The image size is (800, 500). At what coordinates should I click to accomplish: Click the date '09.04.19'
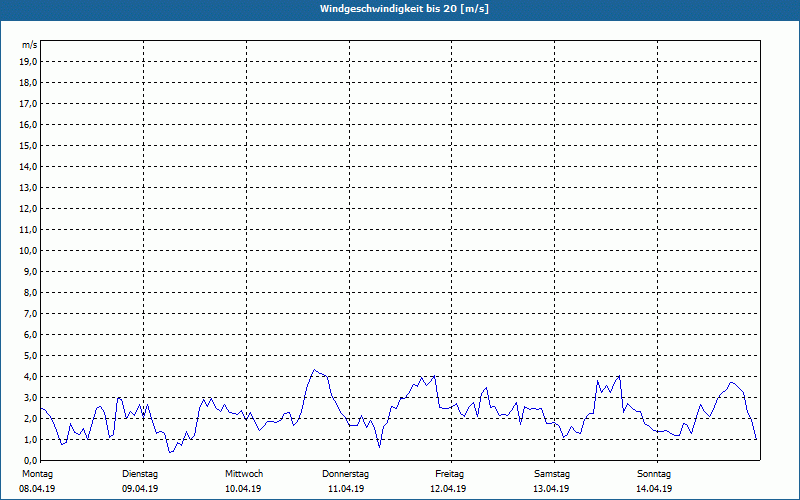point(140,489)
